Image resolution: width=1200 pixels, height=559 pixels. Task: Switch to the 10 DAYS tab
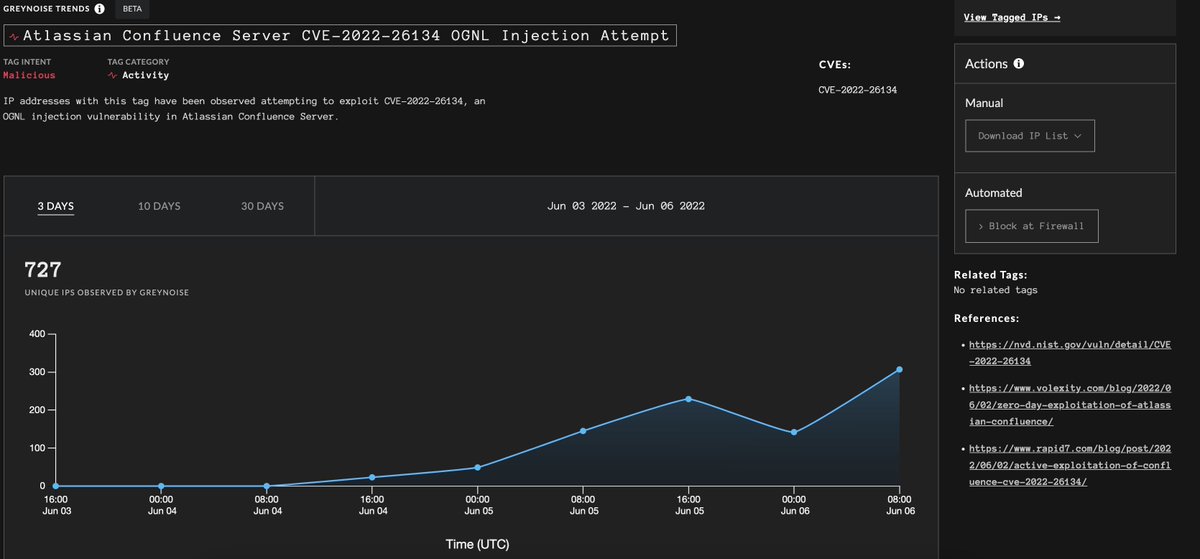pos(159,206)
